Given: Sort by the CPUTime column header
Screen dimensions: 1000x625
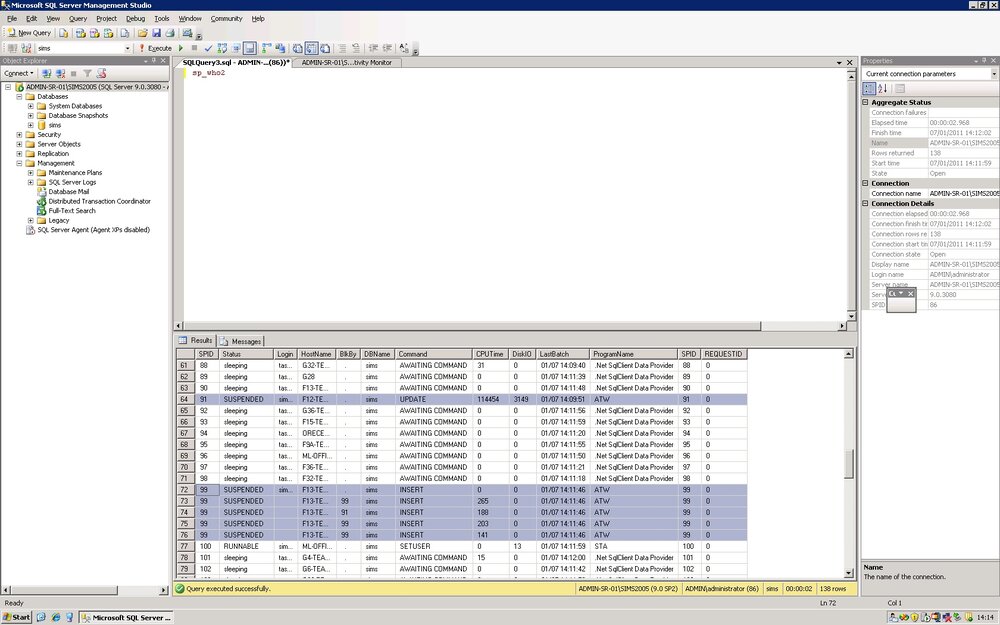Looking at the screenshot, I should (490, 354).
